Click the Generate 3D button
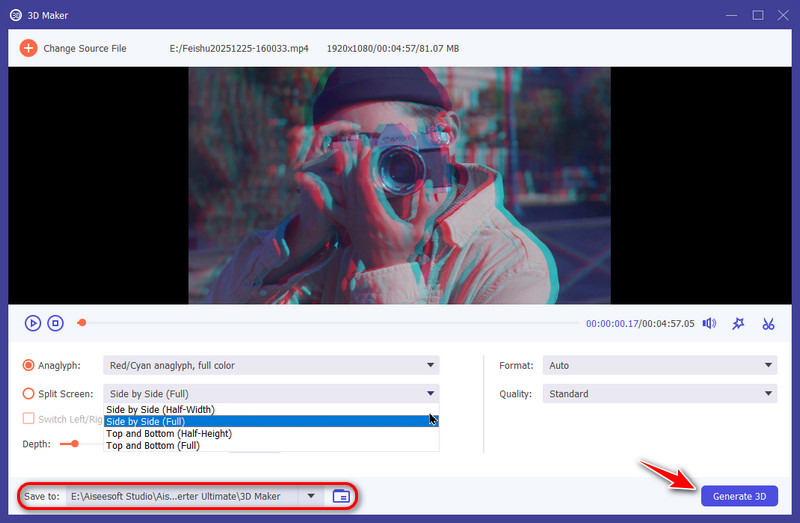This screenshot has height=523, width=800. click(739, 496)
